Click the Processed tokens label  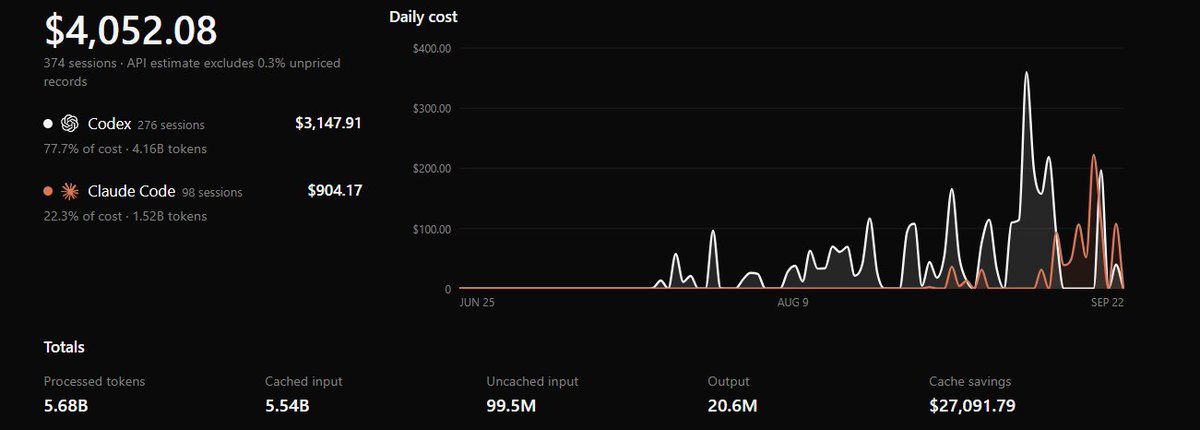[94, 381]
